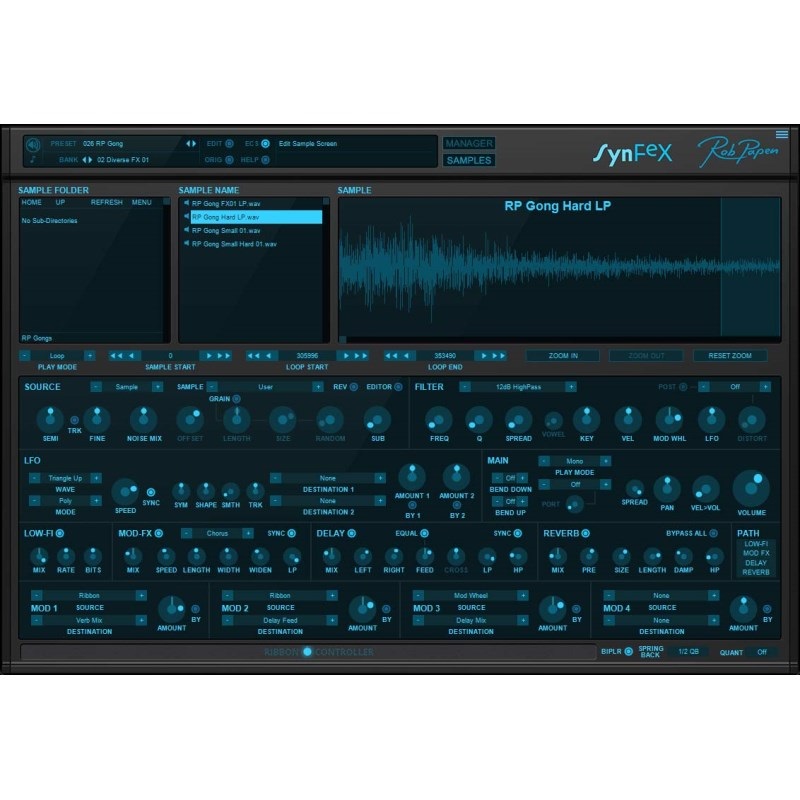Click Play Mode Loop plus button

coord(89,356)
